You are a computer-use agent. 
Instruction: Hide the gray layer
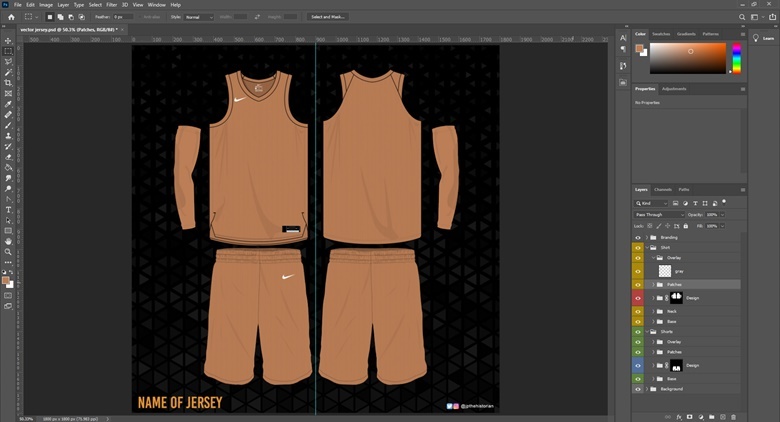coord(638,271)
